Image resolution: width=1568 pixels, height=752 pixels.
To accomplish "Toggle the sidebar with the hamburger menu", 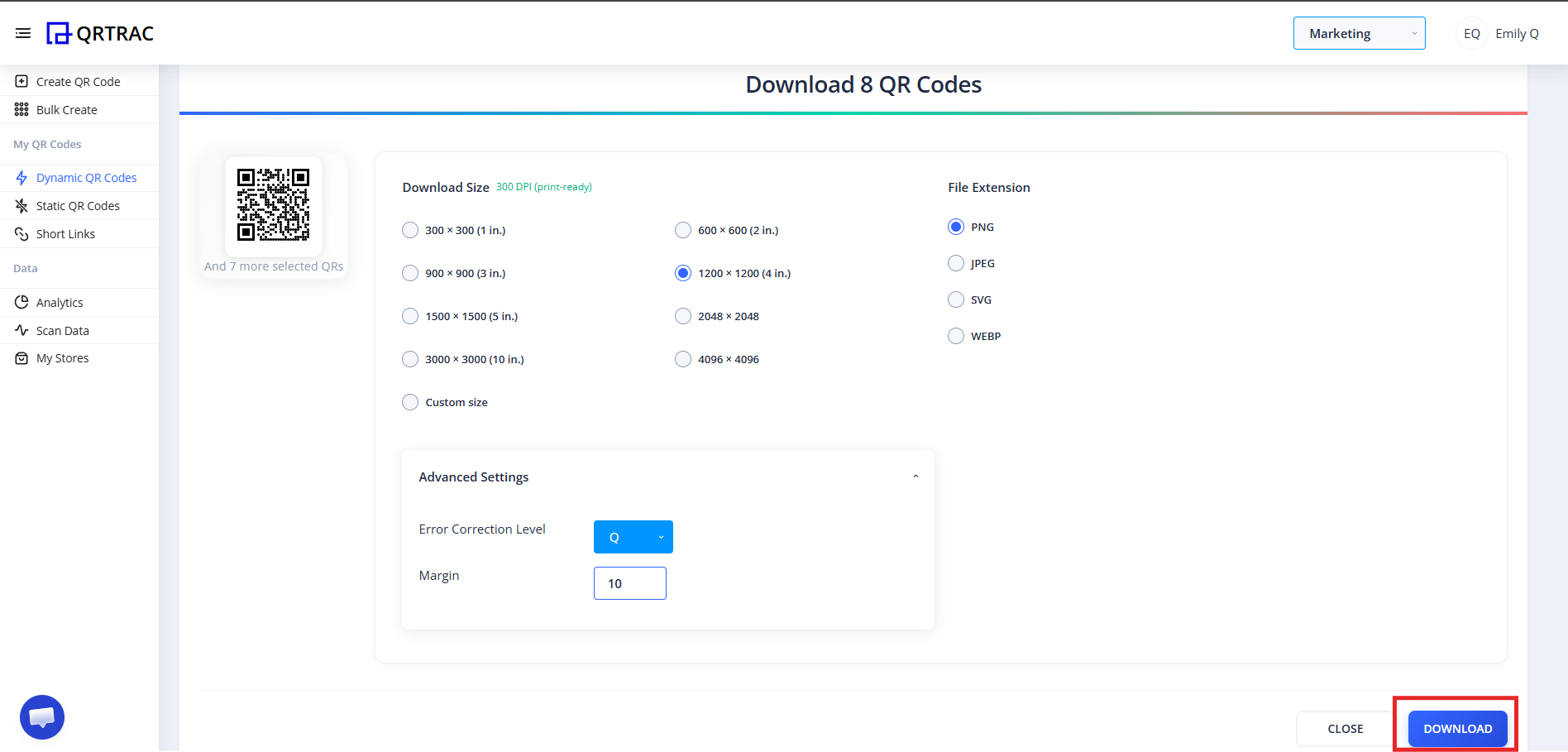I will pos(22,33).
